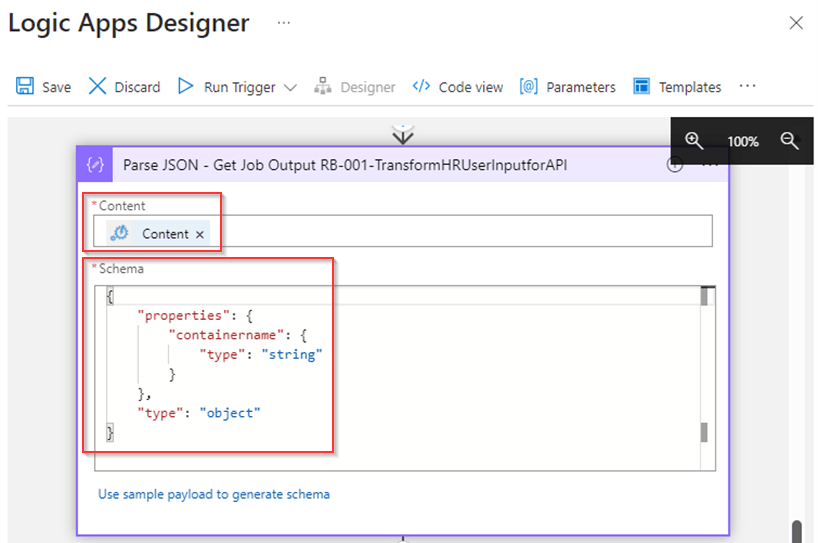Screen dimensions: 818x543
Task: Expand the Run Trigger dropdown chevron
Action: [x=290, y=88]
